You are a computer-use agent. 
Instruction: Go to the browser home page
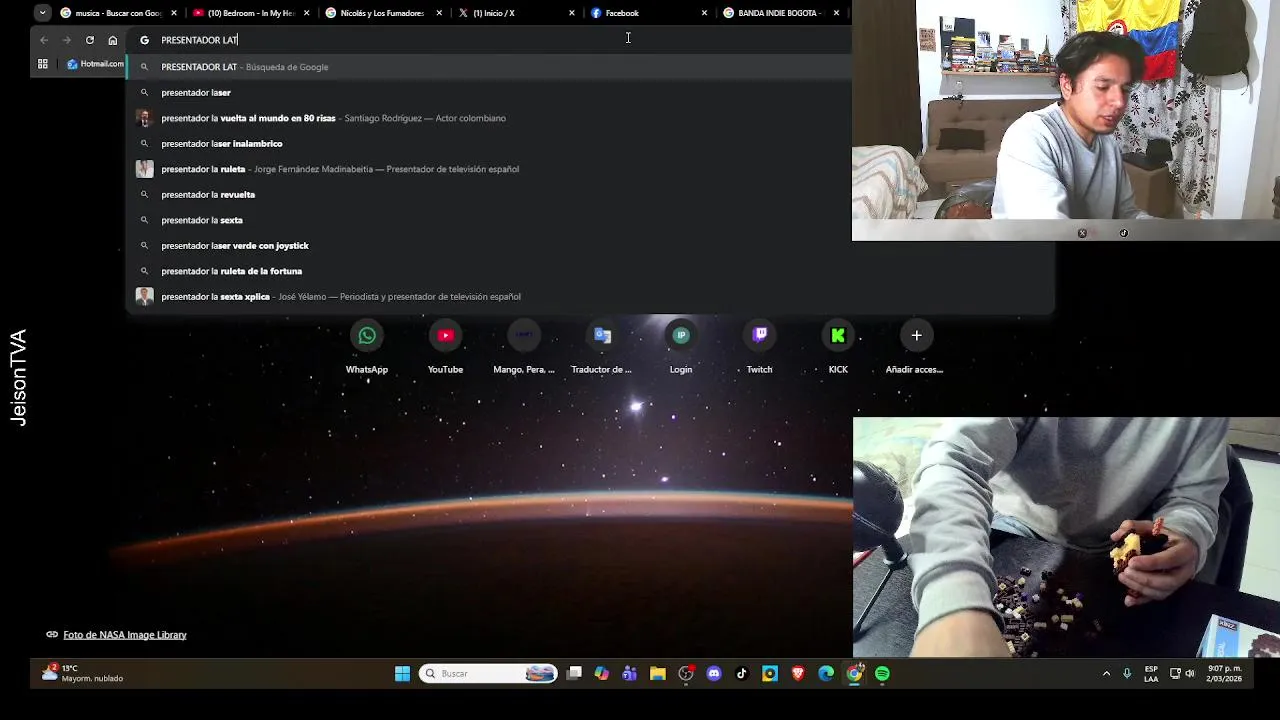tap(113, 40)
